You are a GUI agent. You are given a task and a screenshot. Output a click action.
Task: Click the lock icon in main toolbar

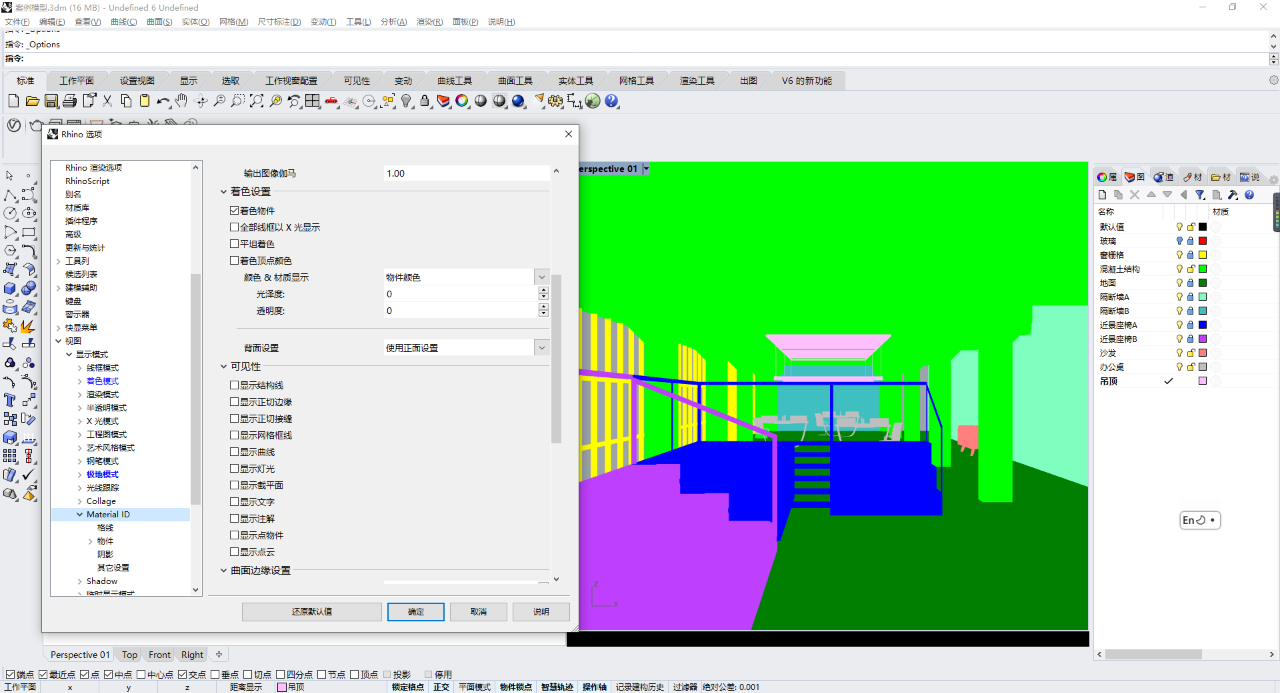pyautogui.click(x=425, y=101)
